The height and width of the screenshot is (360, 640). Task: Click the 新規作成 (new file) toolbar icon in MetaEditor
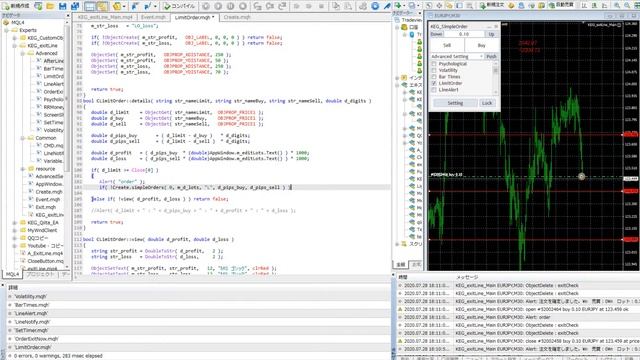coord(16,6)
